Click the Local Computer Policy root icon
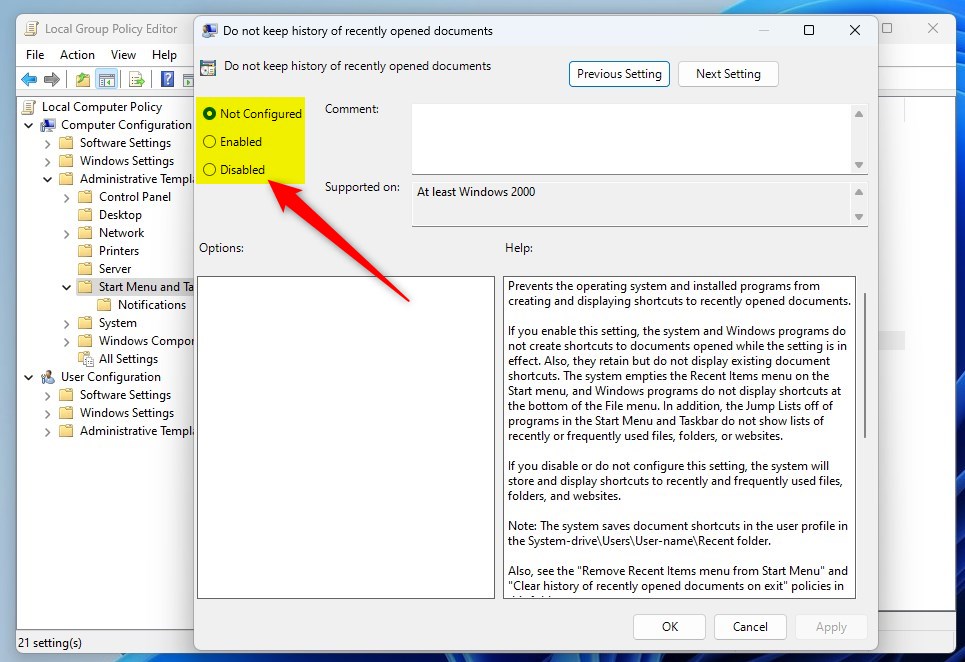Screen dimensions: 965x662 (29, 107)
